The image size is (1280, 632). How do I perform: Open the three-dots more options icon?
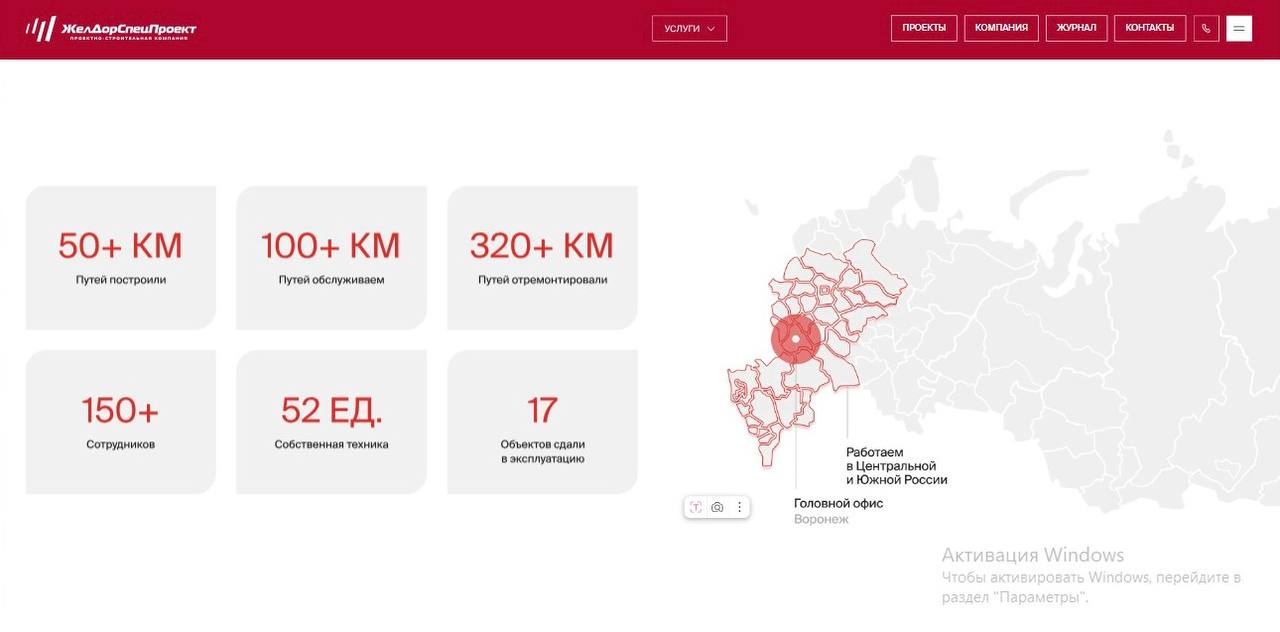740,507
